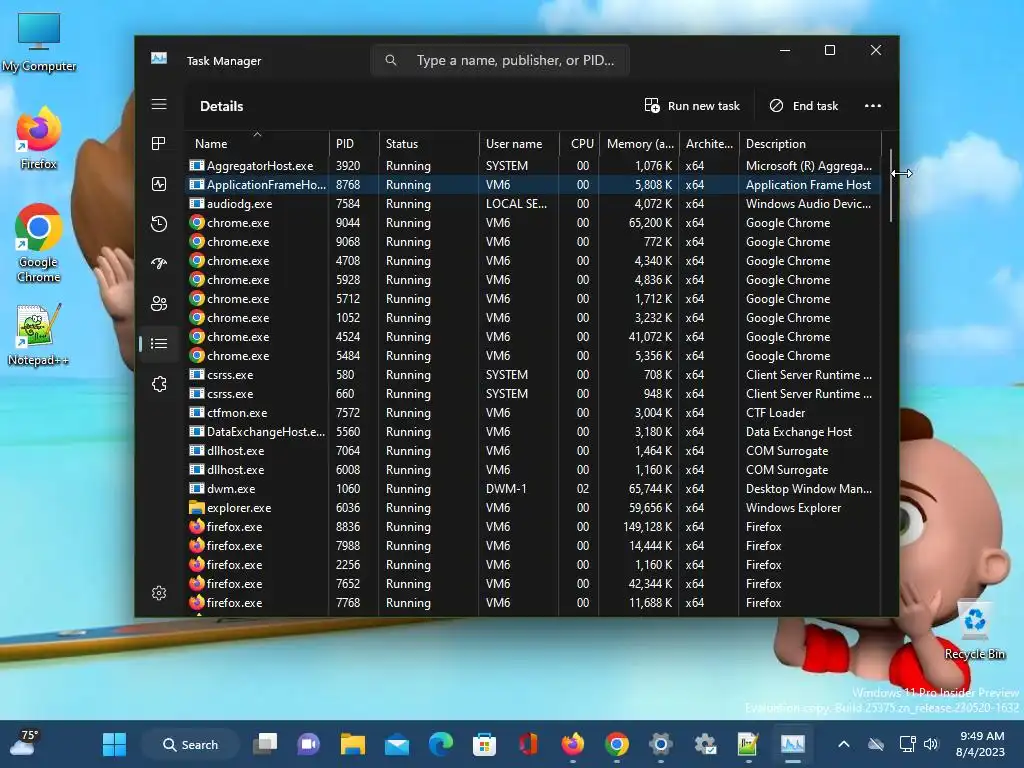Image resolution: width=1024 pixels, height=768 pixels.
Task: Select the audiodg.exe process
Action: tap(533, 204)
